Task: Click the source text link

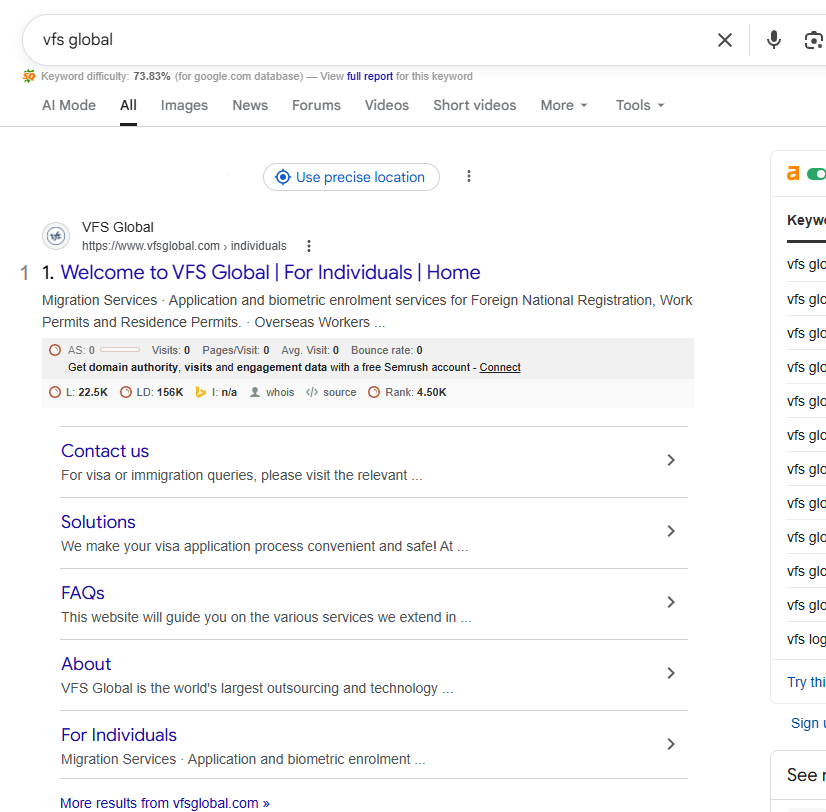Action: tap(340, 392)
